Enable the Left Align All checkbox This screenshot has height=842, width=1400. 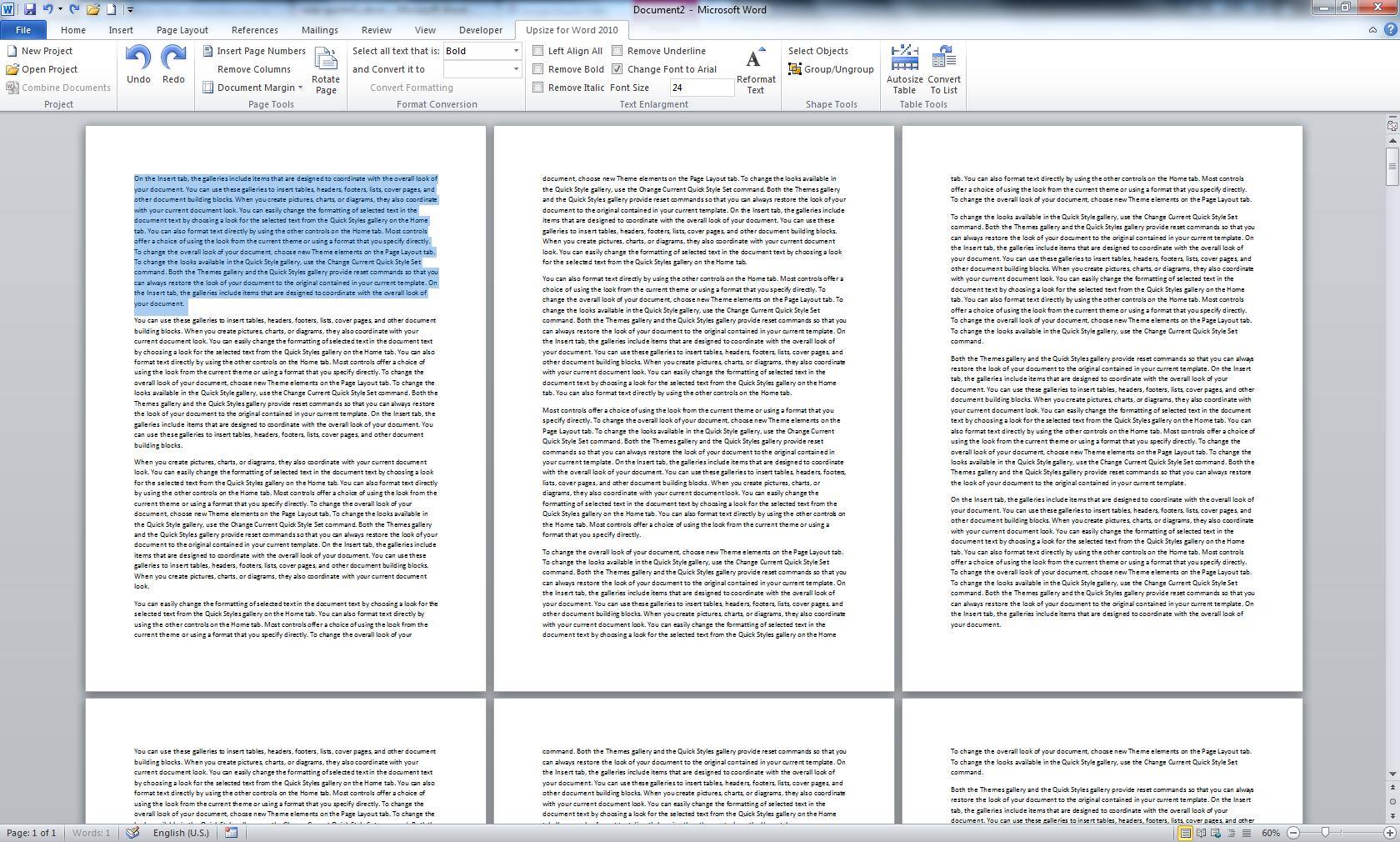tap(538, 51)
